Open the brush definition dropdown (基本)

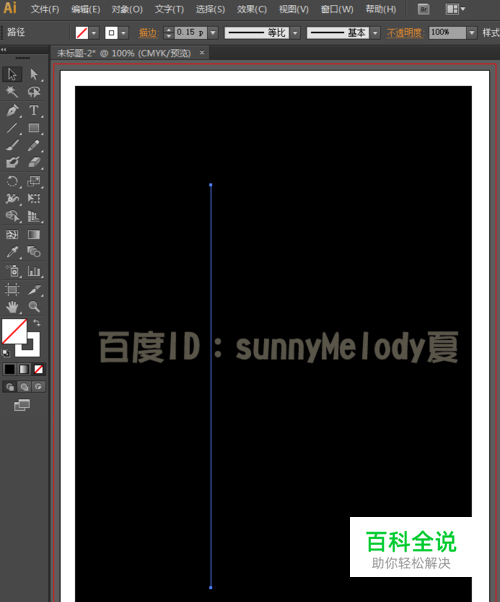pos(375,33)
